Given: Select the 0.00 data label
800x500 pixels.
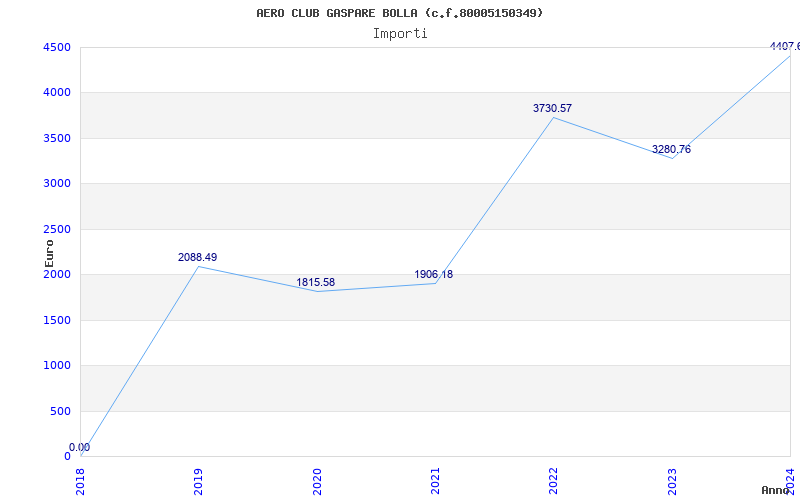Looking at the screenshot, I should coord(80,447).
